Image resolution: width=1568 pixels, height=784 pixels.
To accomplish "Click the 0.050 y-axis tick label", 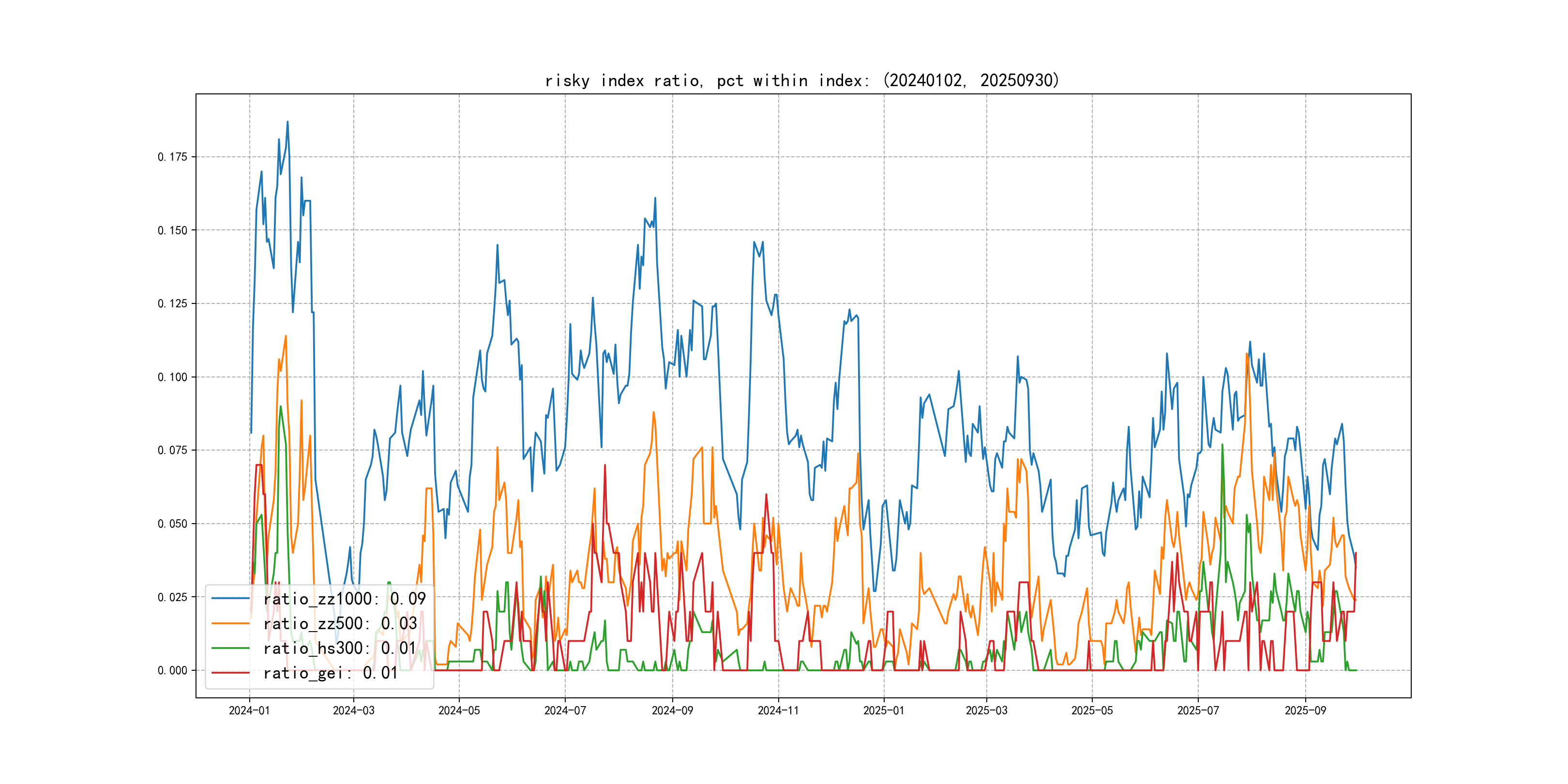I will 173,524.
